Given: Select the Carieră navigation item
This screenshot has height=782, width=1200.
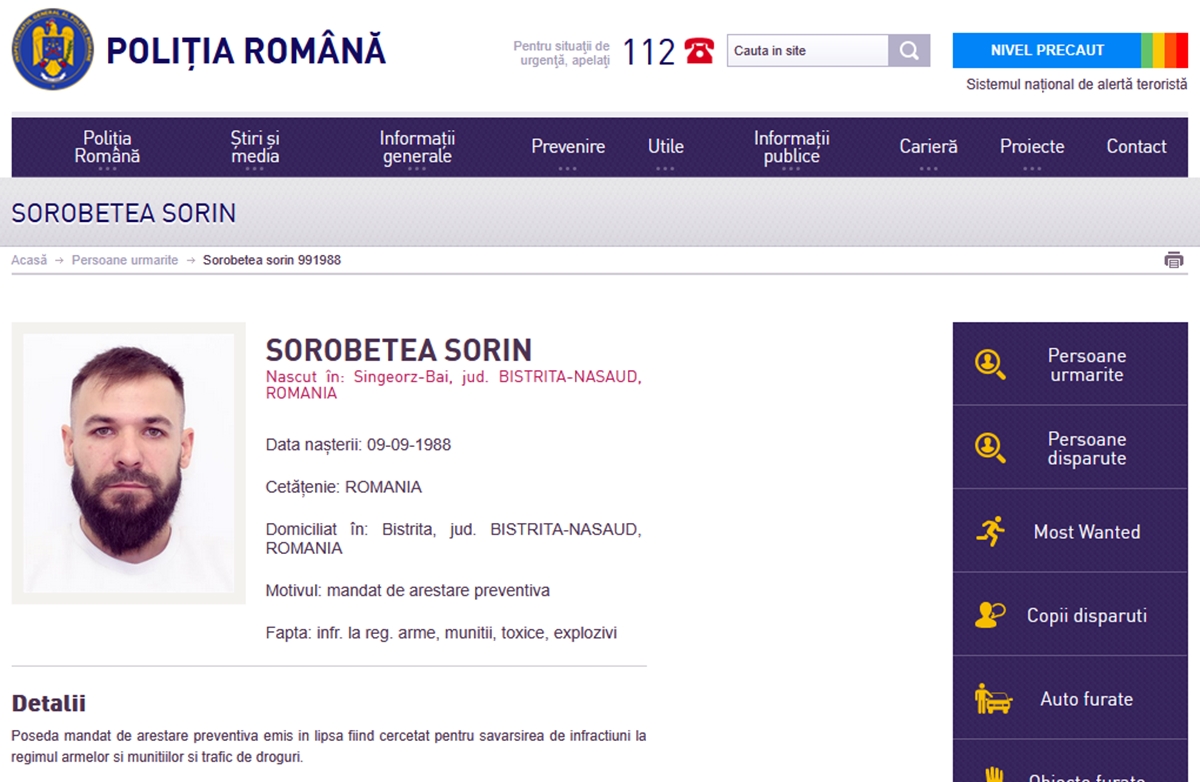Looking at the screenshot, I should click(928, 147).
